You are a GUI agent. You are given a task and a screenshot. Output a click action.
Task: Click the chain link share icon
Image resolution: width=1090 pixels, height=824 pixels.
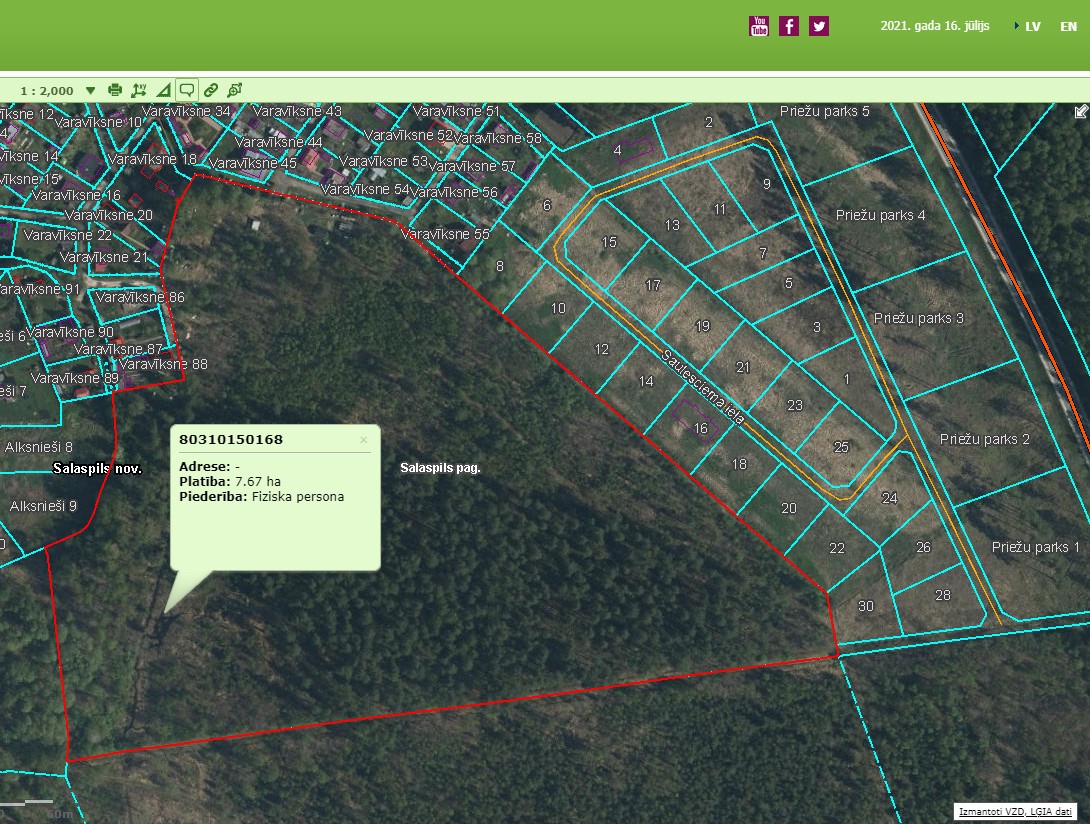[x=211, y=90]
